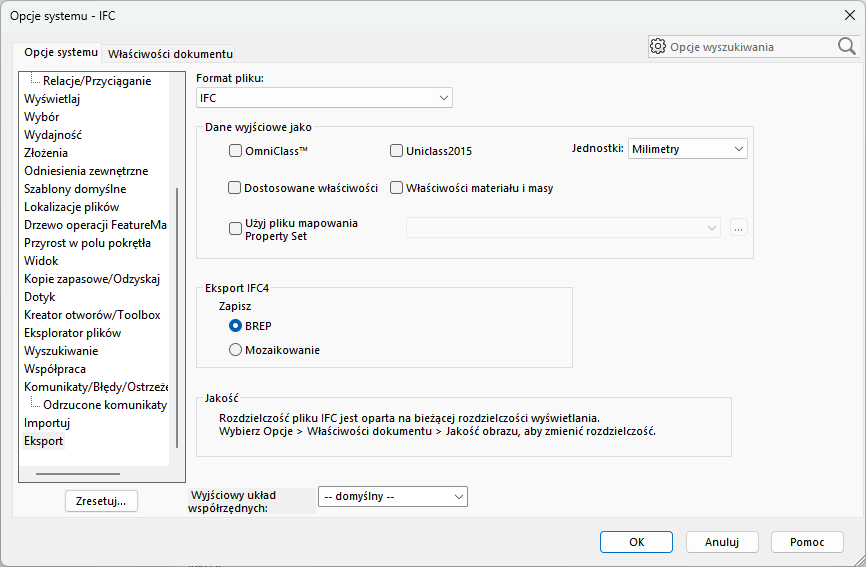Image resolution: width=866 pixels, height=567 pixels.
Task: Switch to Właściwości dokumentu tab
Action: [x=170, y=54]
